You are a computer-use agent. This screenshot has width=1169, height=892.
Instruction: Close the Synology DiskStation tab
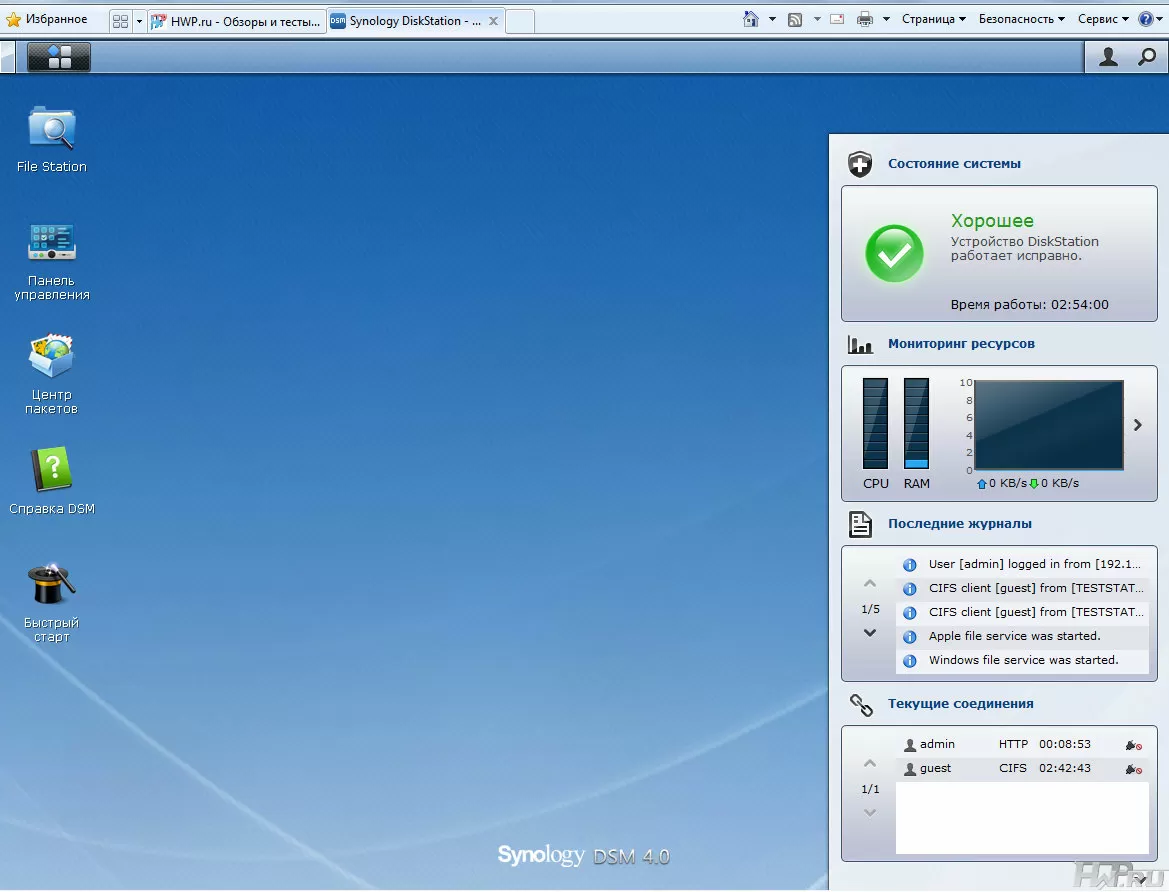493,22
